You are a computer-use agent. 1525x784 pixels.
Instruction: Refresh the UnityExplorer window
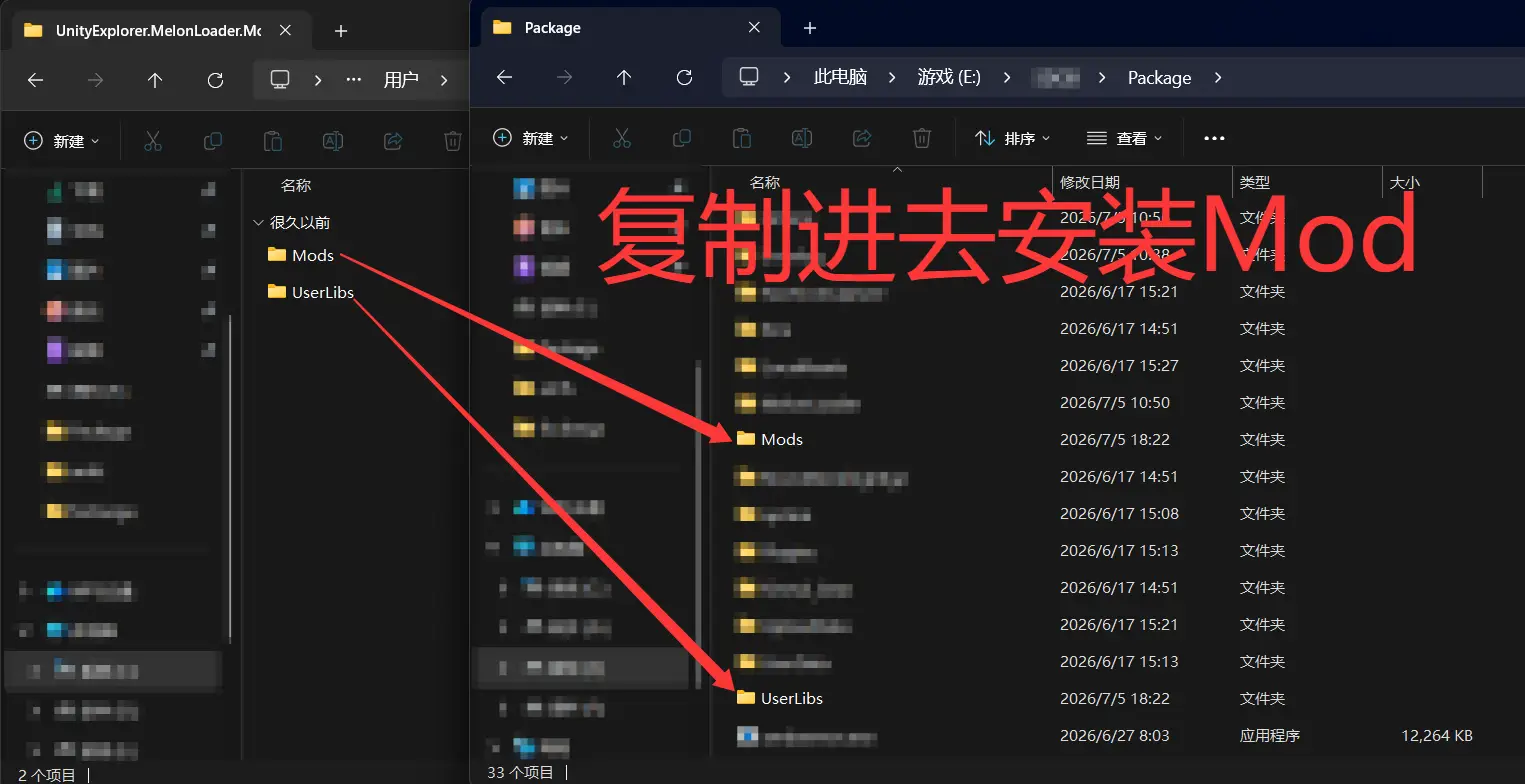[x=215, y=80]
